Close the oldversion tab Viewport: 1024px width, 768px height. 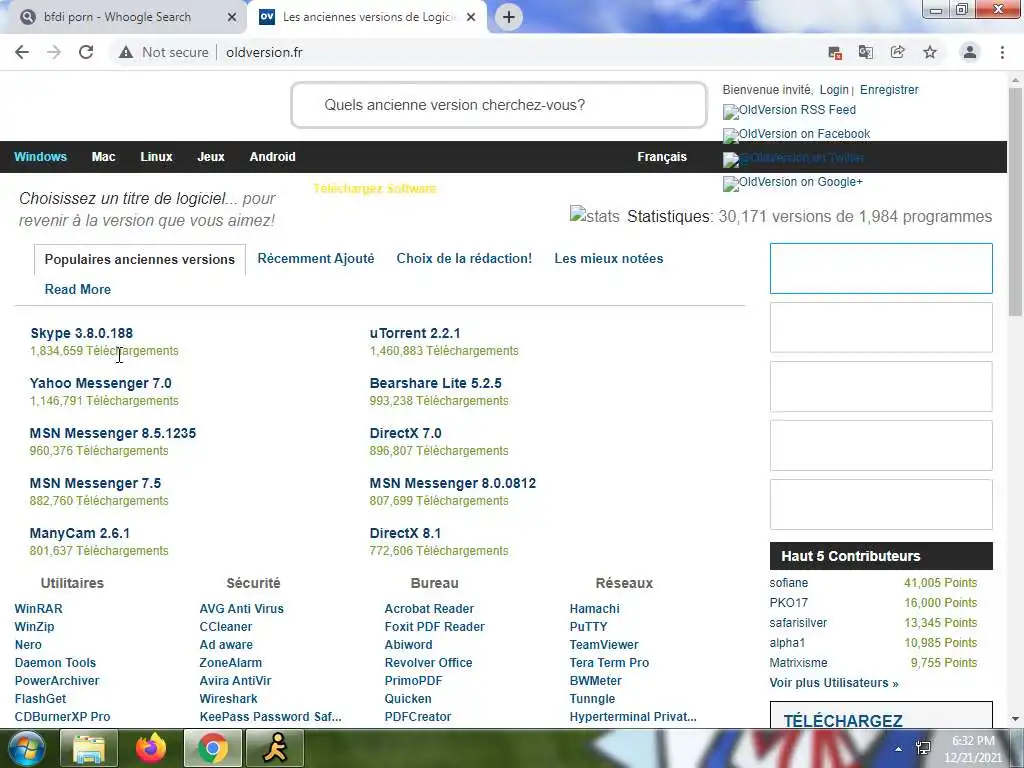point(471,17)
